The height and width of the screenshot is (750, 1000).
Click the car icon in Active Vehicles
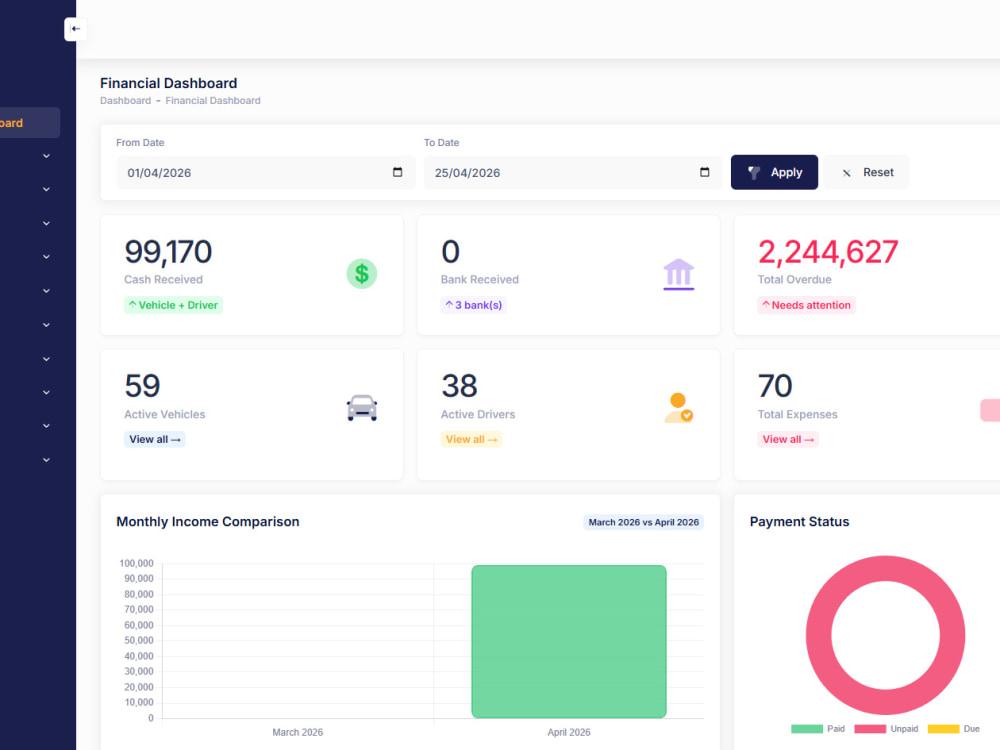[362, 408]
